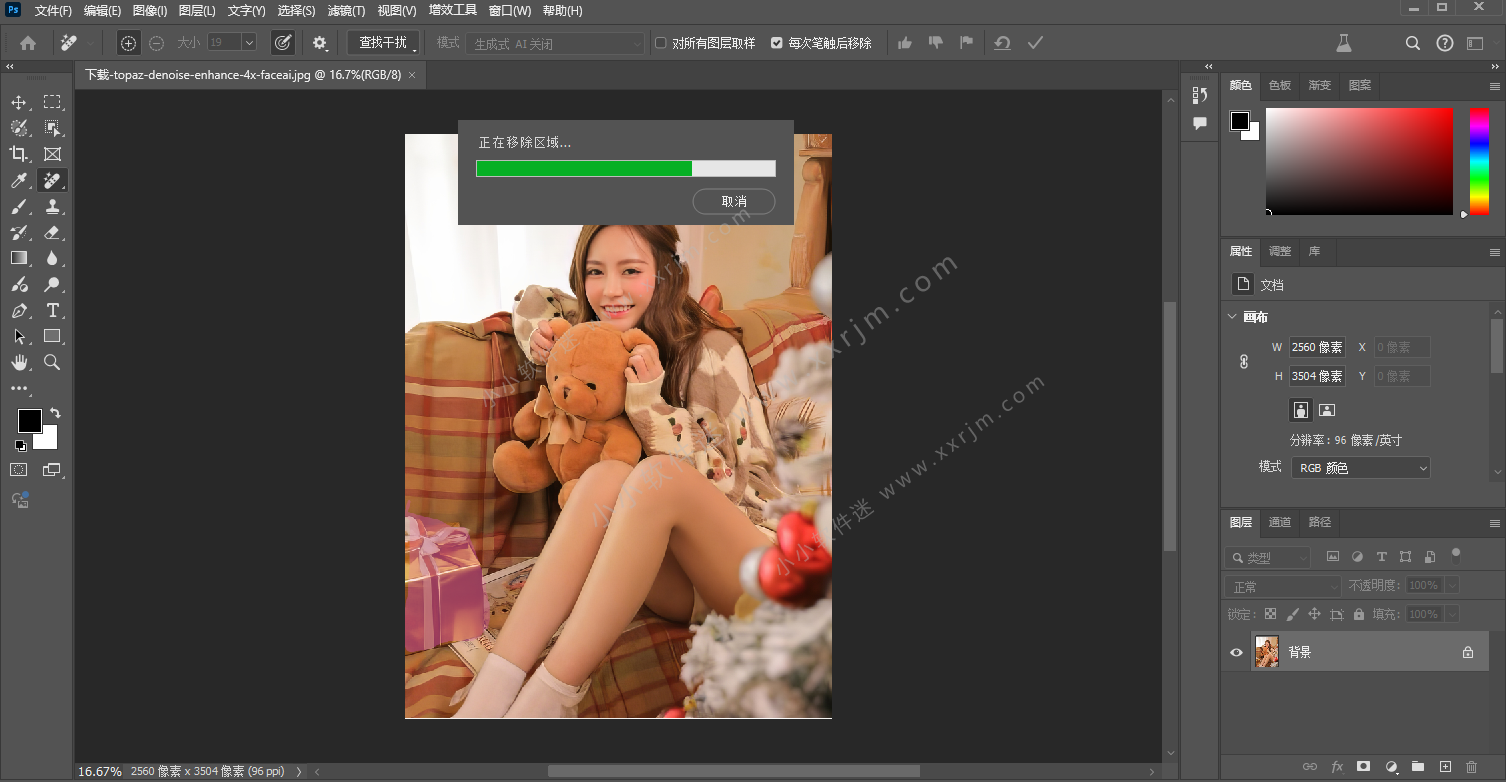Uncheck the 每次笔触后移除 checkbox
This screenshot has height=782, width=1506.
tap(777, 43)
